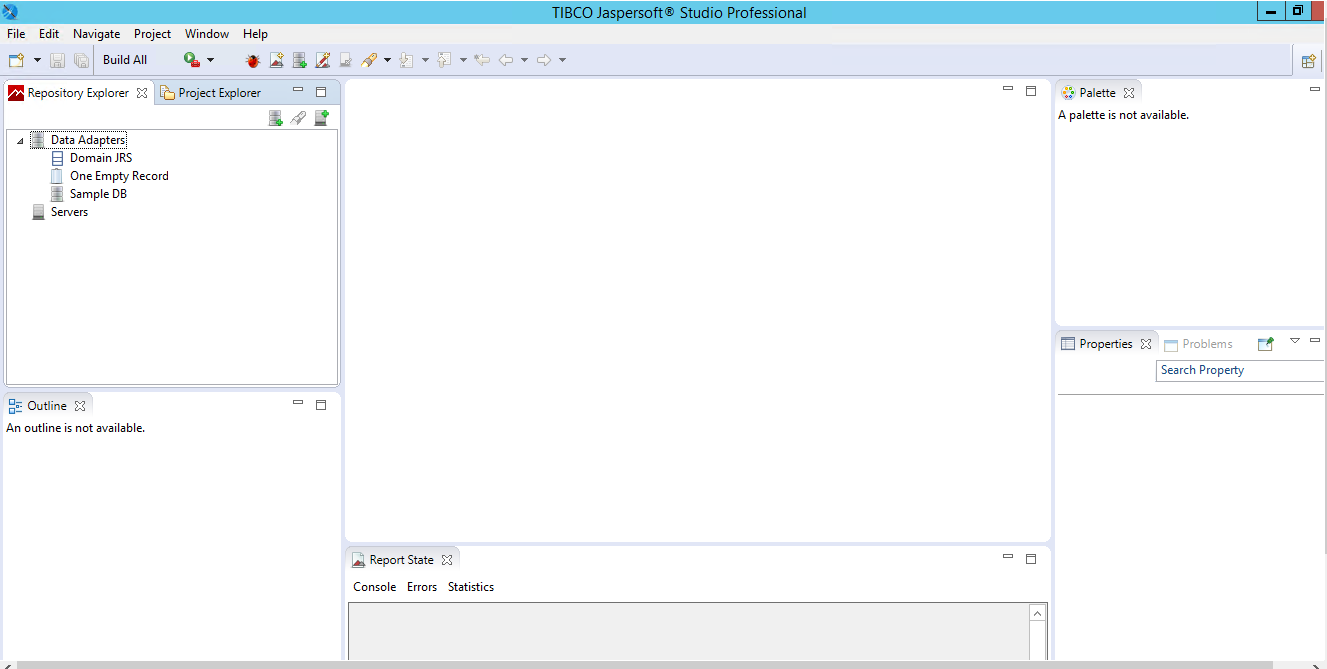Image resolution: width=1327 pixels, height=669 pixels.
Task: Open the Run button dropdown arrow
Action: (x=210, y=60)
